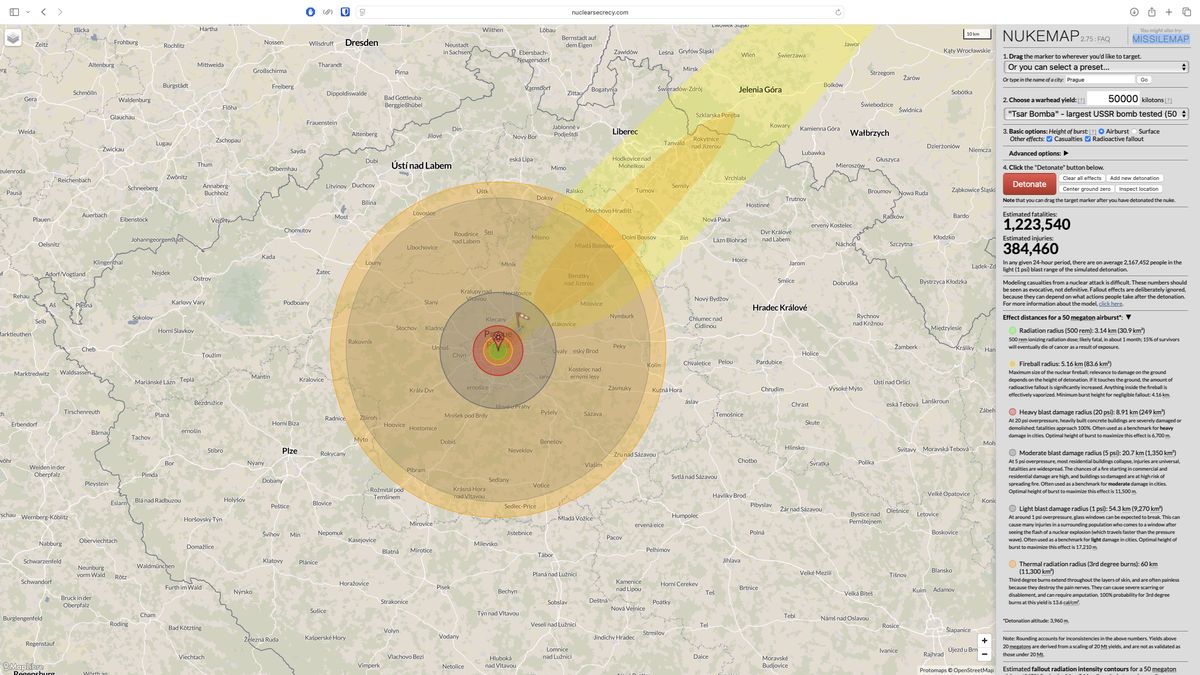The width and height of the screenshot is (1200, 675).
Task: Open the map layers selector icon
Action: coord(13,38)
